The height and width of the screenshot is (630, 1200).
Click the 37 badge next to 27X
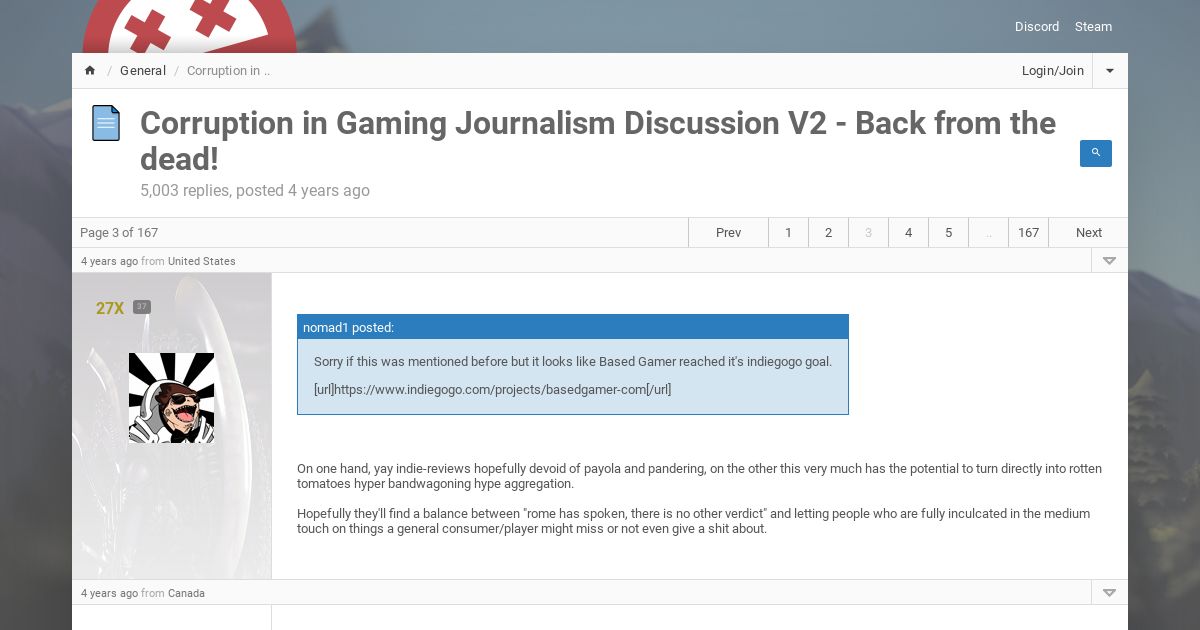pos(142,307)
